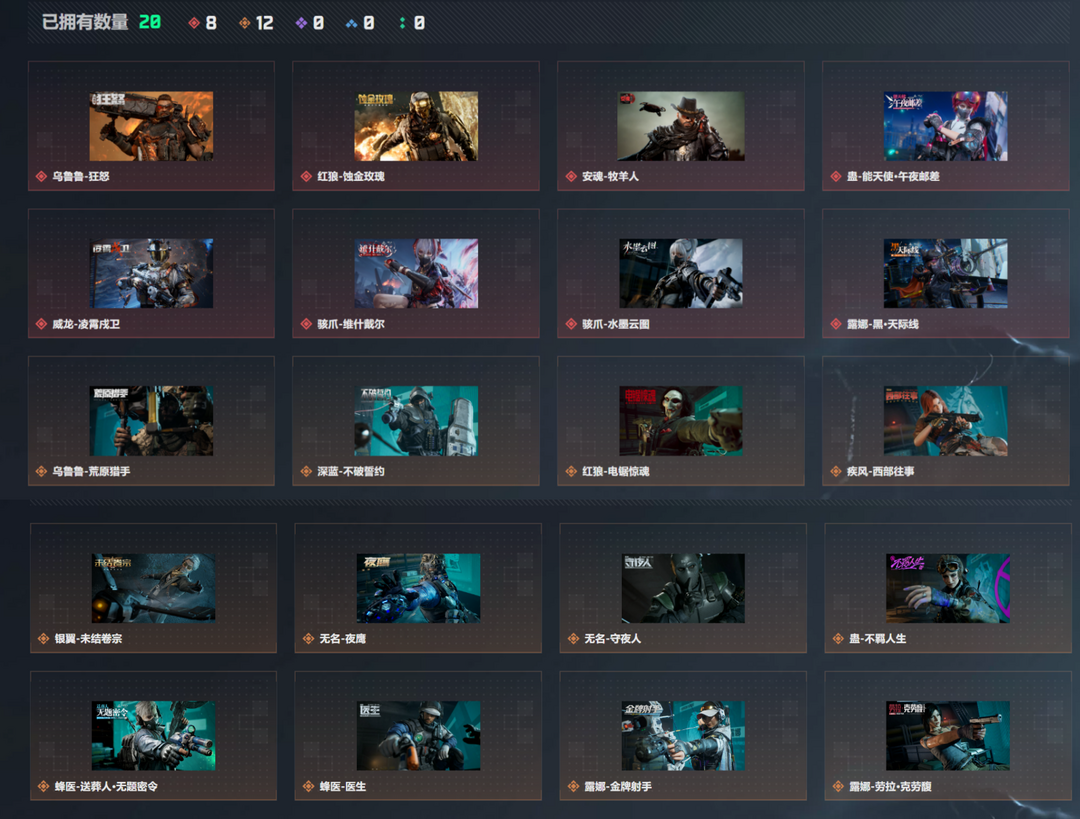View the 乌鲁鲁-荒原猎手 skin thumbnail
The image size is (1080, 819).
tap(152, 421)
